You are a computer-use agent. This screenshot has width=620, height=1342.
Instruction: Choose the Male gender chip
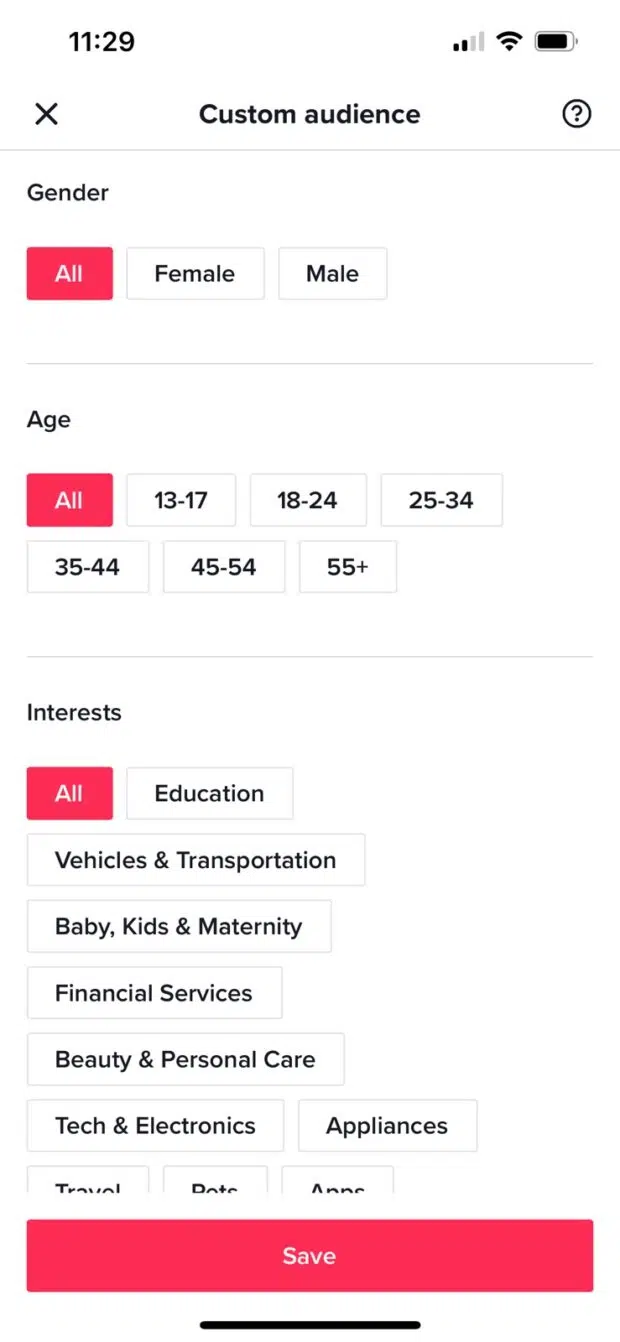tap(332, 274)
